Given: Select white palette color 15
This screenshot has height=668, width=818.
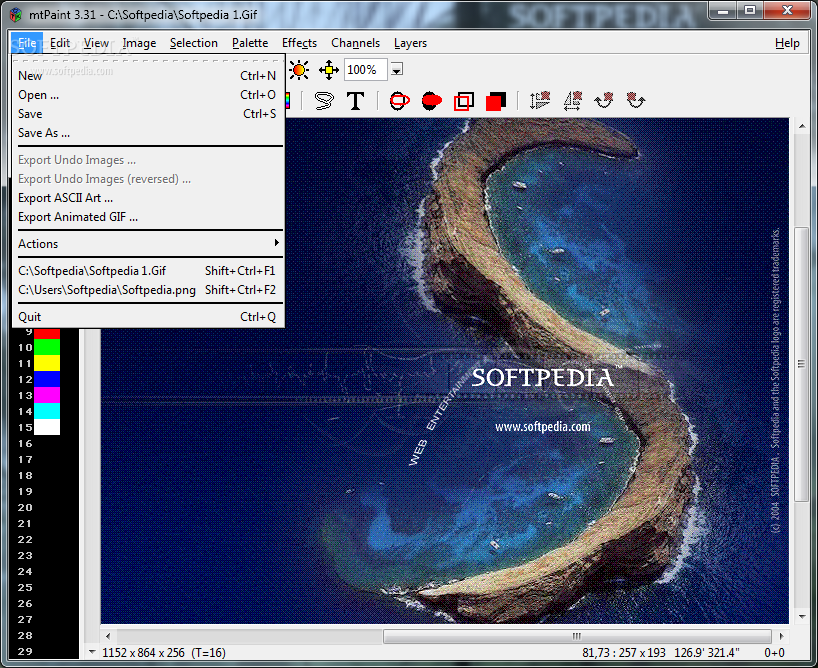Looking at the screenshot, I should (x=47, y=427).
